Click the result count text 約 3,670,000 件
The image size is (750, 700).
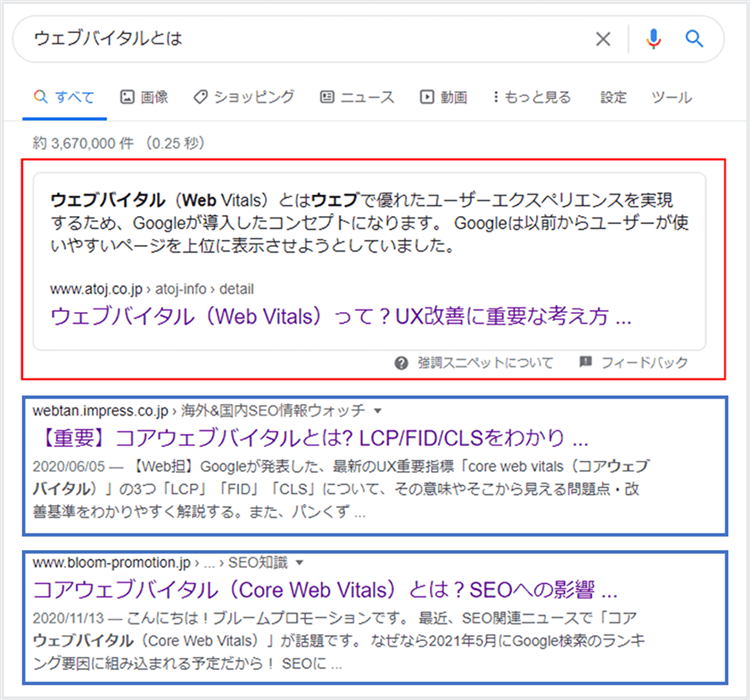83,143
